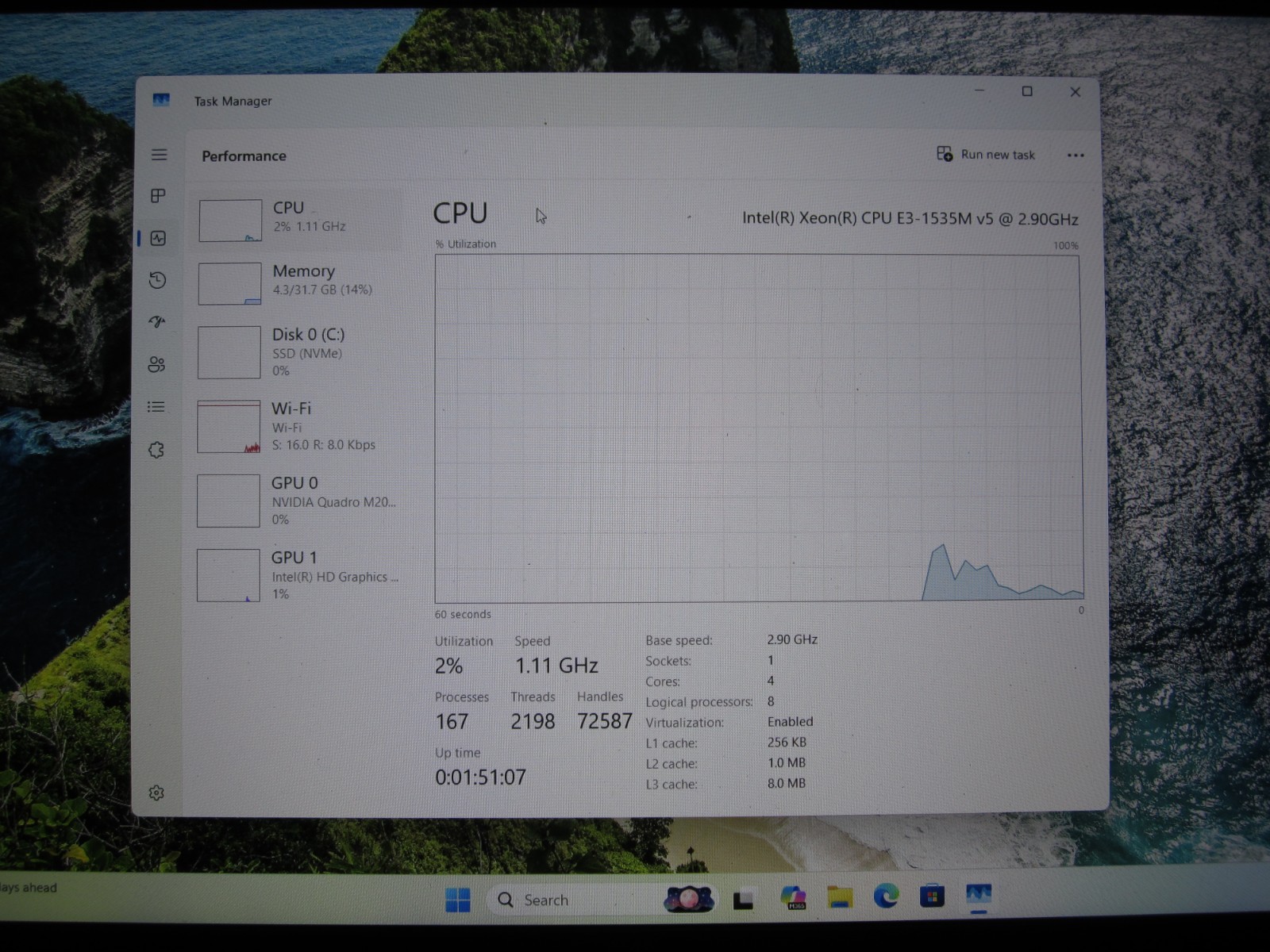
Task: Minimize the Task Manager window
Action: (979, 91)
